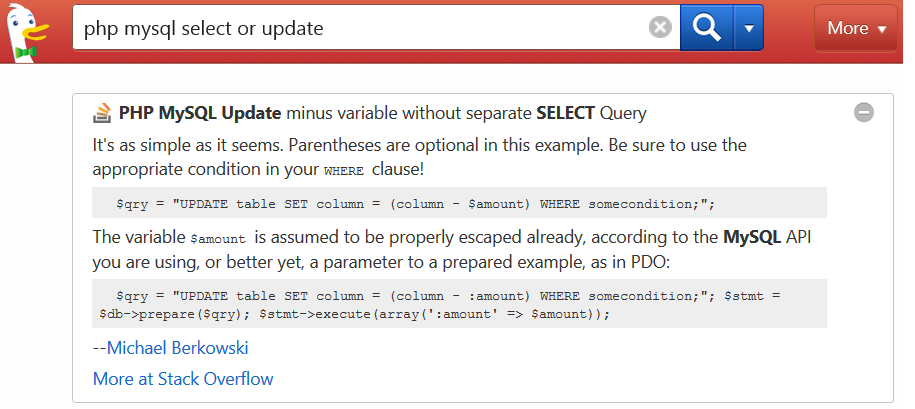Click the bold MySQL word before API
The image size is (915, 409).
point(752,237)
